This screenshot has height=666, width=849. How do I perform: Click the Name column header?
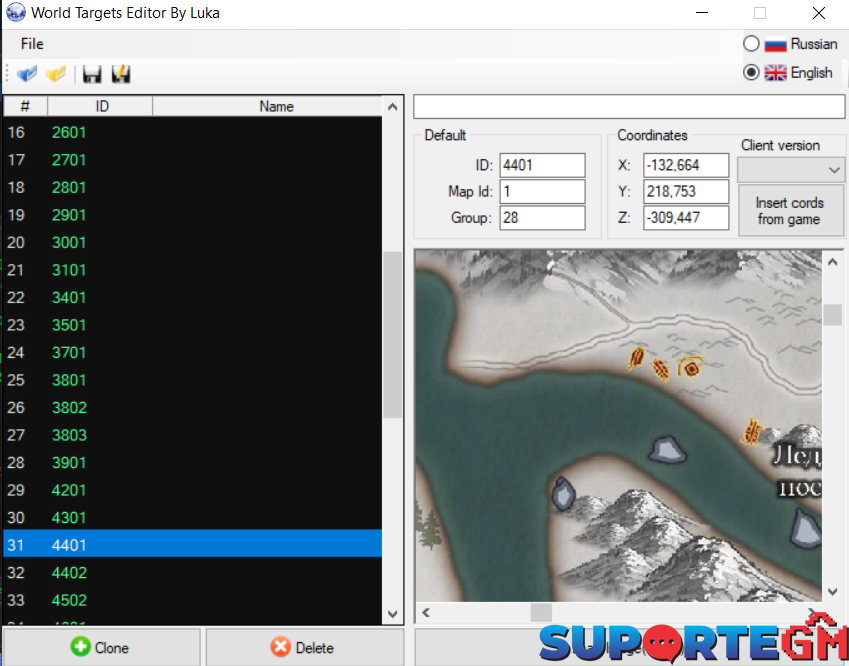[267, 106]
